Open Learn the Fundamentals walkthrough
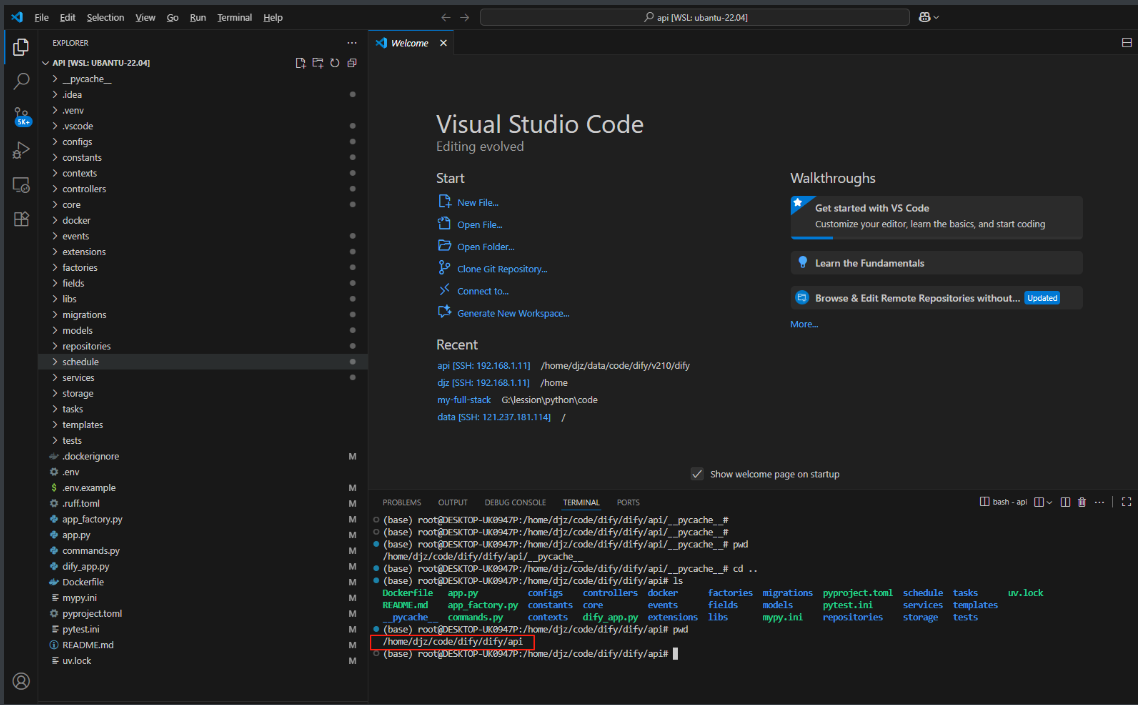 936,263
